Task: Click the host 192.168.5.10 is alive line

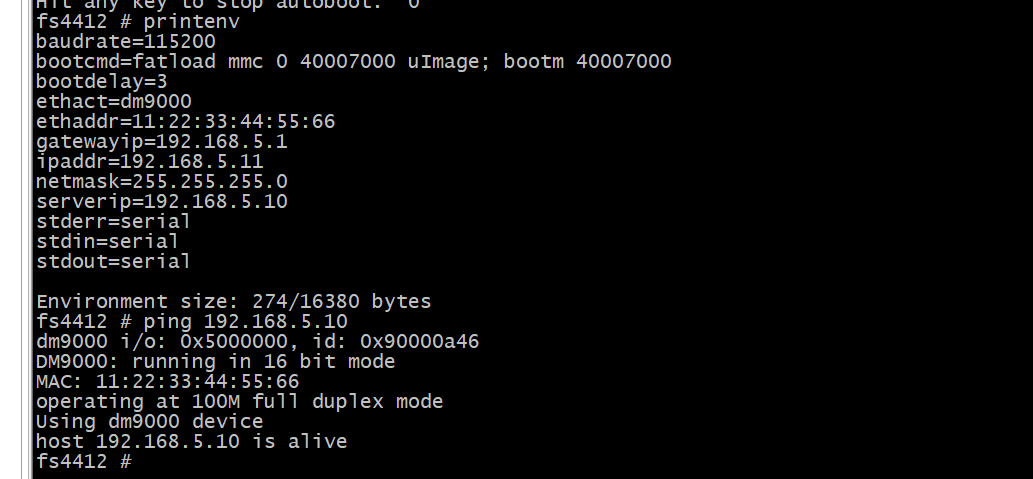Action: click(192, 441)
